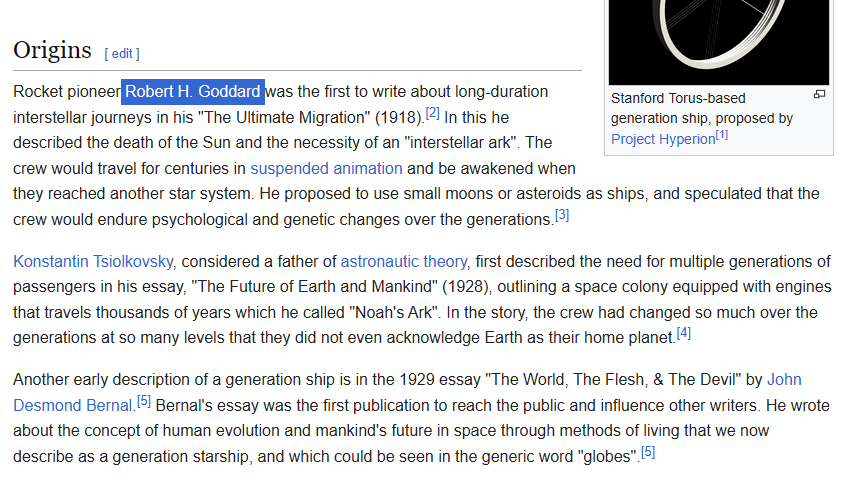Jump to citation reference 2
Viewport: 858px width, 496px height.
pyautogui.click(x=432, y=113)
